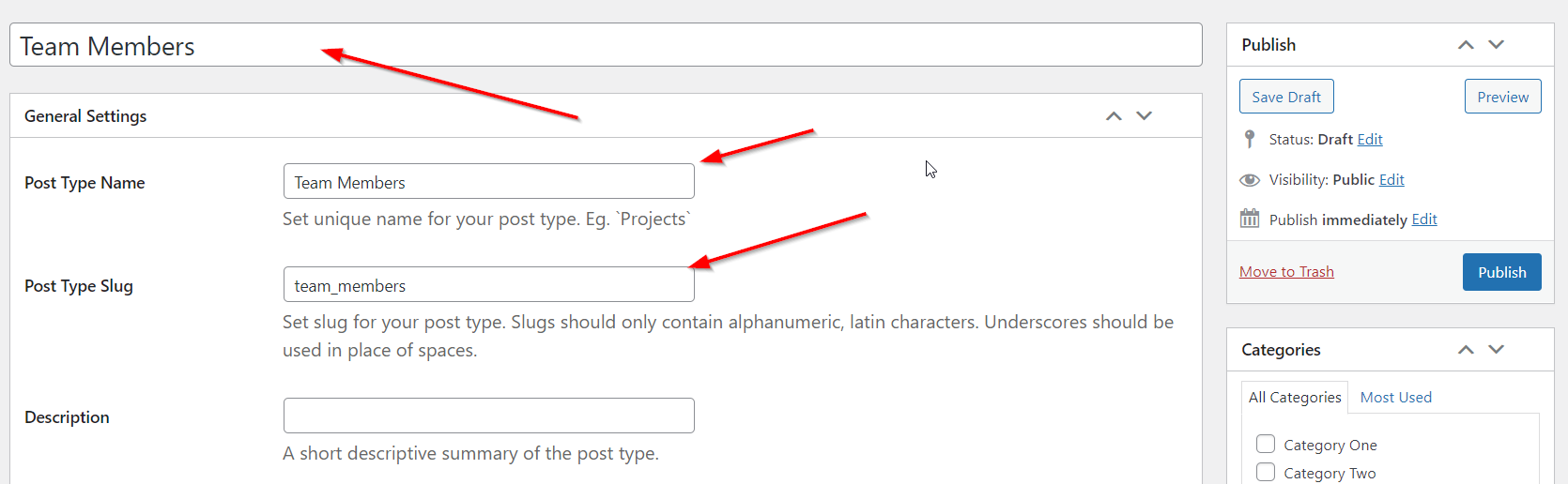This screenshot has width=1568, height=484.
Task: Move General Settings panel up arrow
Action: click(1114, 116)
